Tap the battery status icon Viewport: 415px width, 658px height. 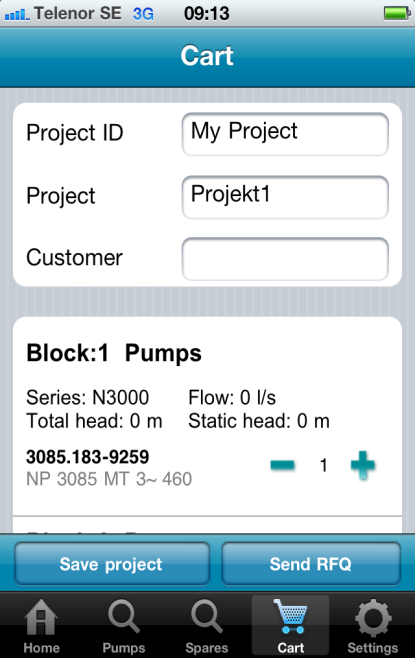pyautogui.click(x=397, y=13)
